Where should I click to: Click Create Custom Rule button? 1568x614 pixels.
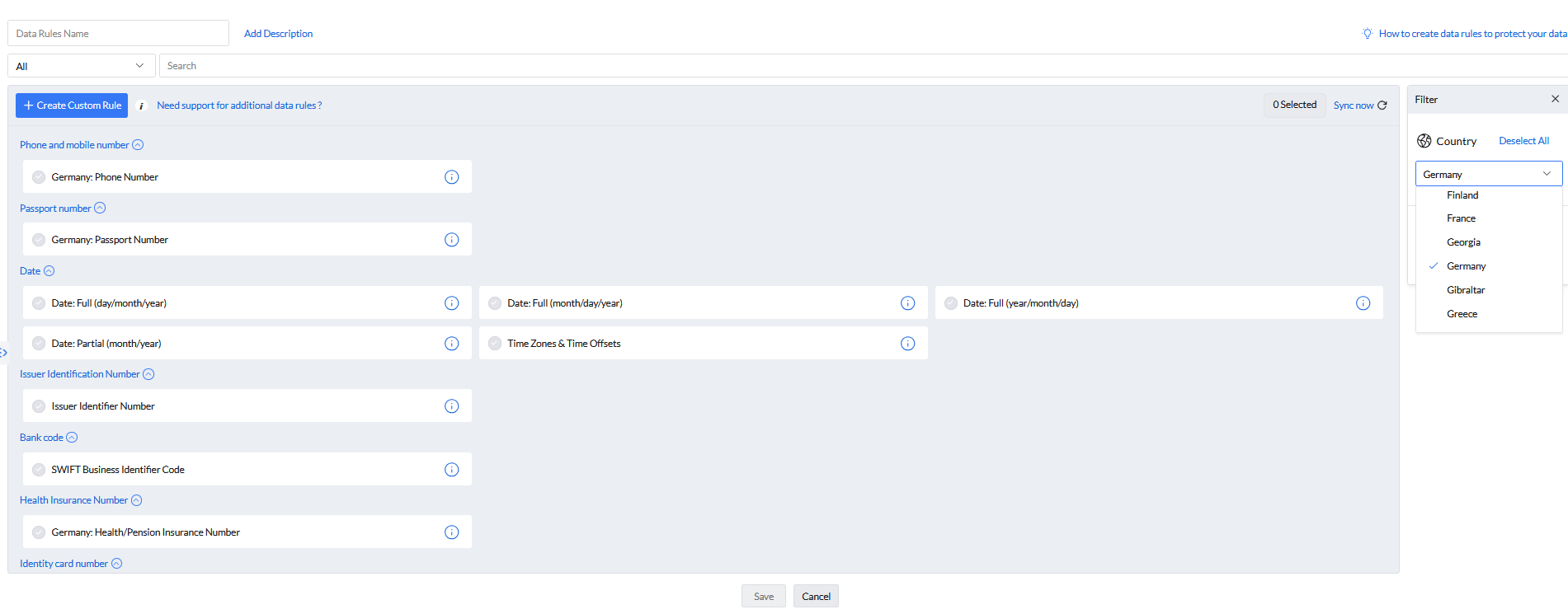point(72,105)
